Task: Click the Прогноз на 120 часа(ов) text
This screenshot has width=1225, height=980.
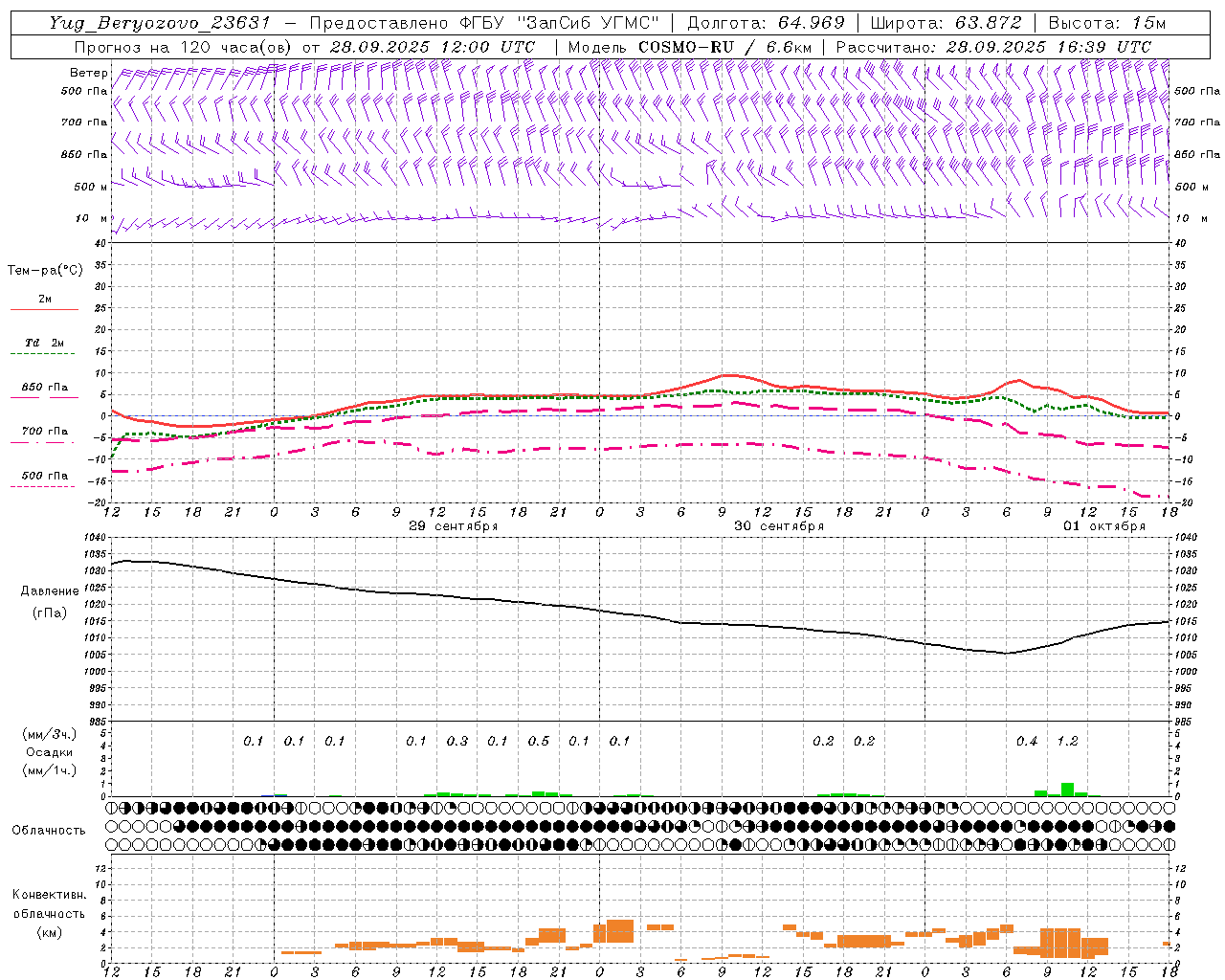Action: [x=184, y=47]
